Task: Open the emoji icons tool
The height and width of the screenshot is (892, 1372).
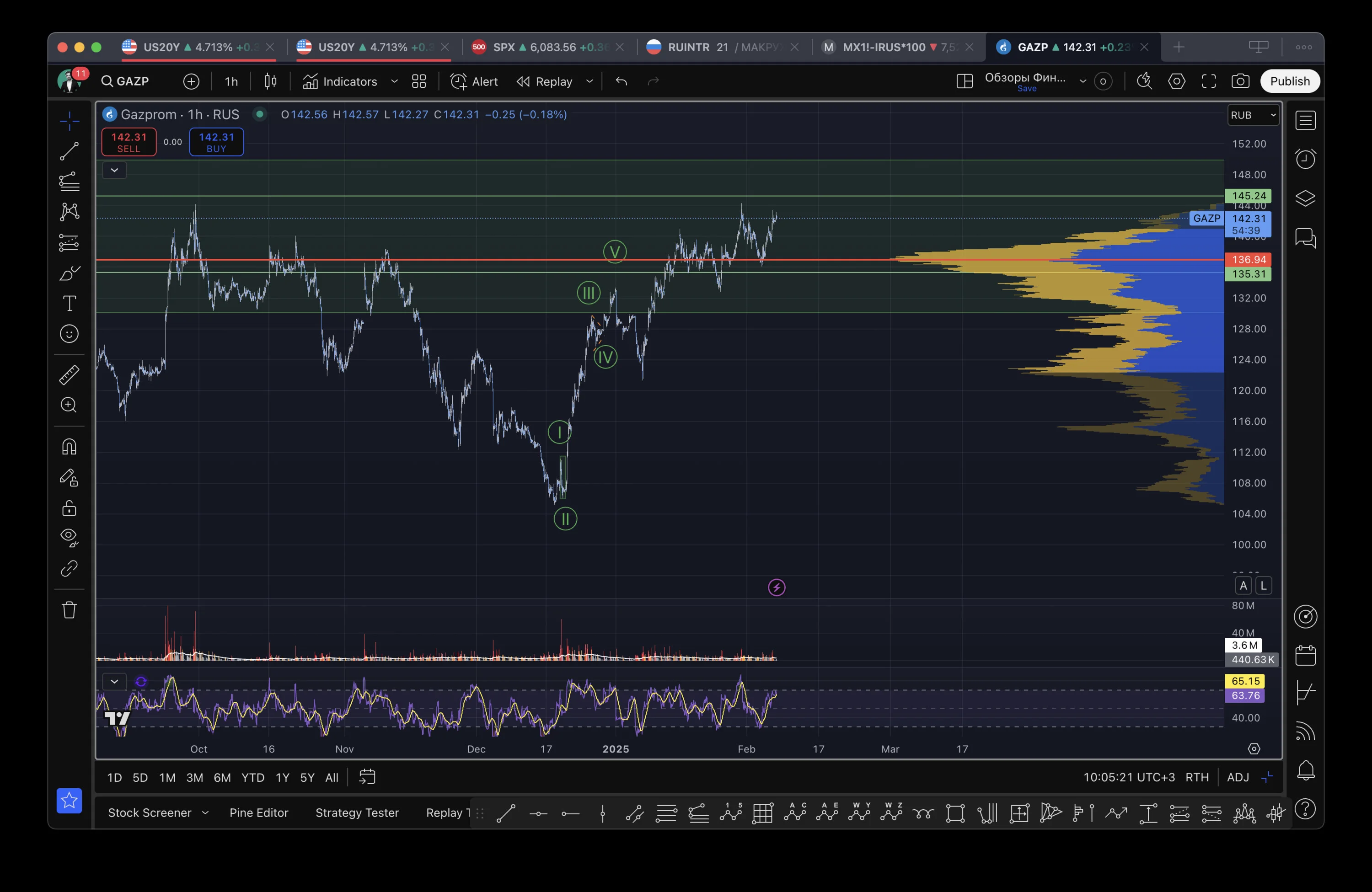Action: coord(69,334)
